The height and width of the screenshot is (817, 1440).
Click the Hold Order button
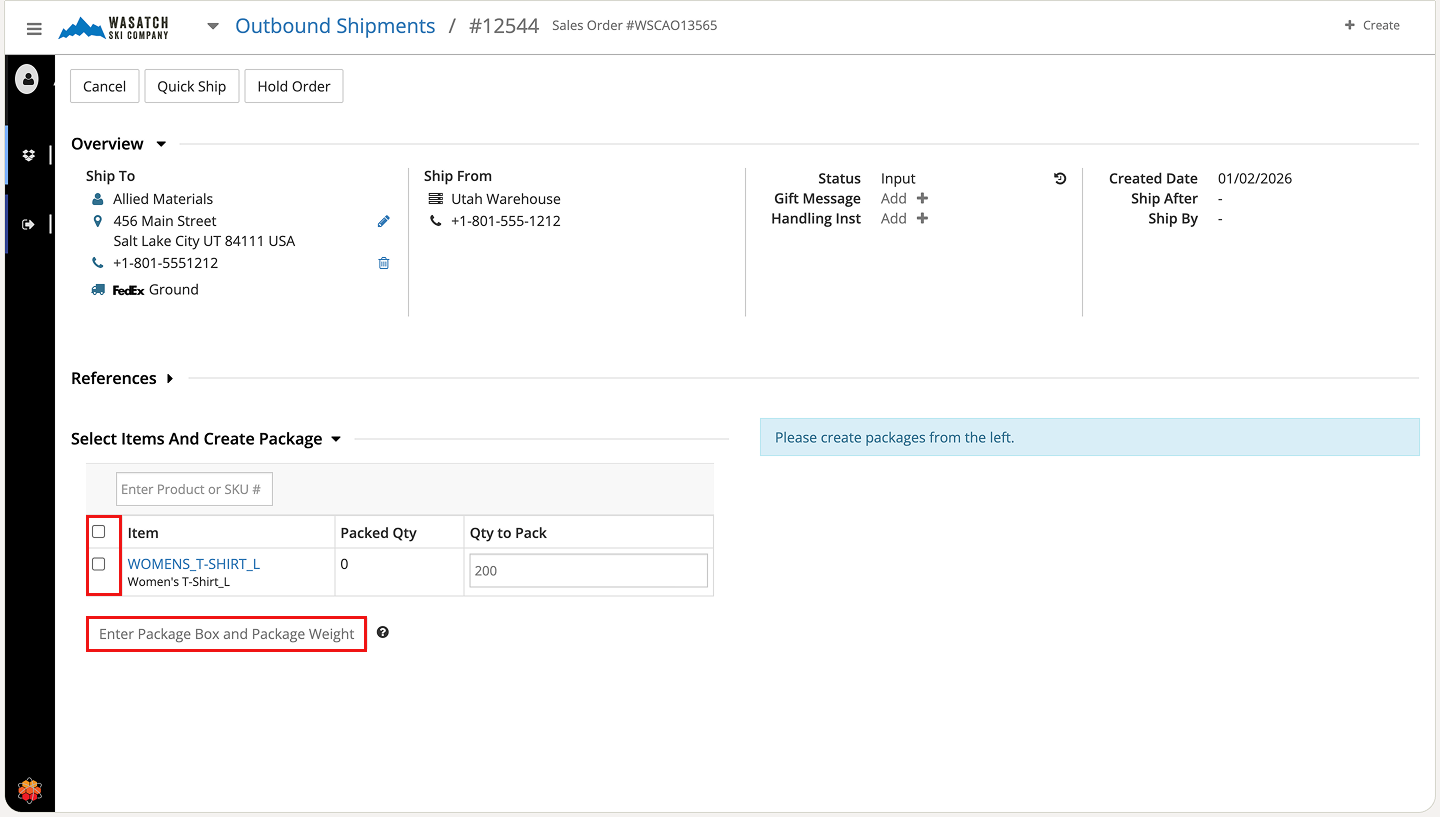[294, 87]
